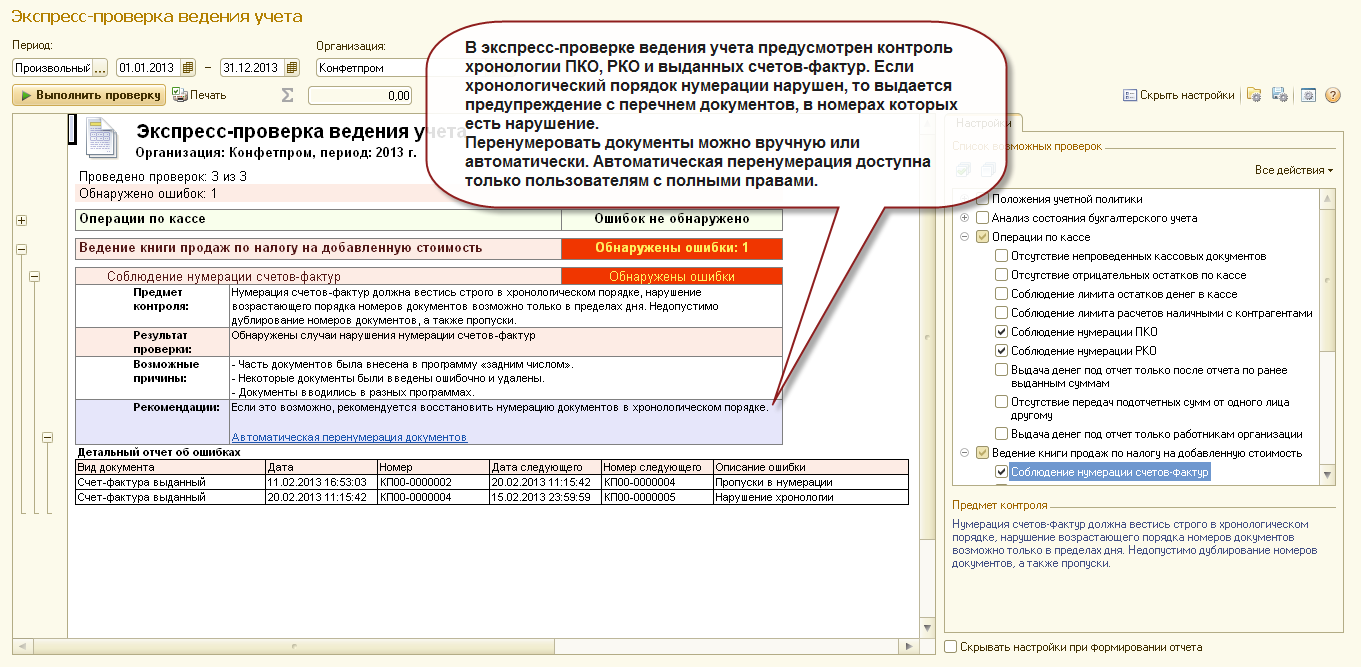Screen dimensions: 1361x667
Task: Select cell Нарушение хронологии
Action: pyautogui.click(x=810, y=497)
